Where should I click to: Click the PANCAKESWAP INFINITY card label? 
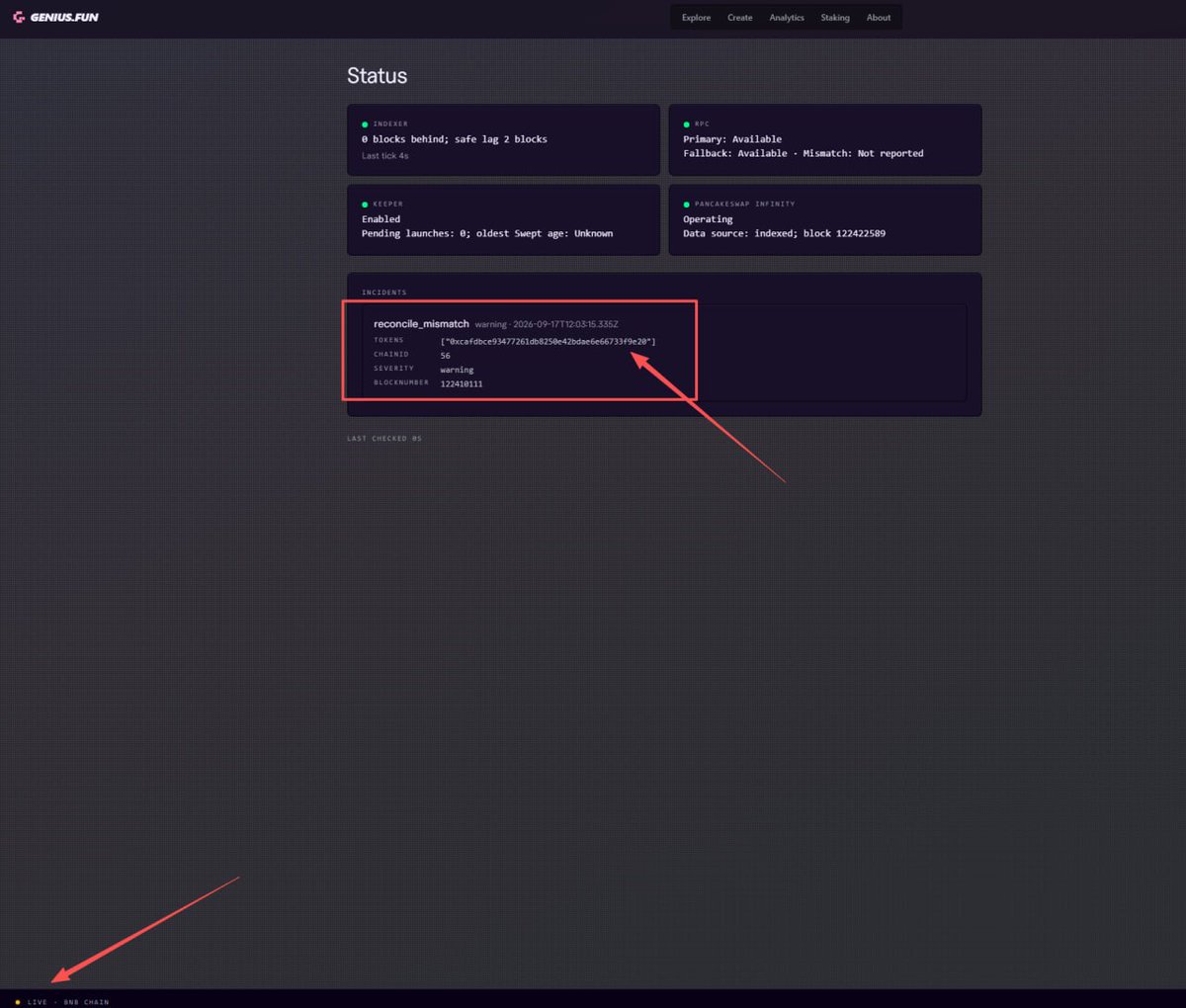[745, 205]
